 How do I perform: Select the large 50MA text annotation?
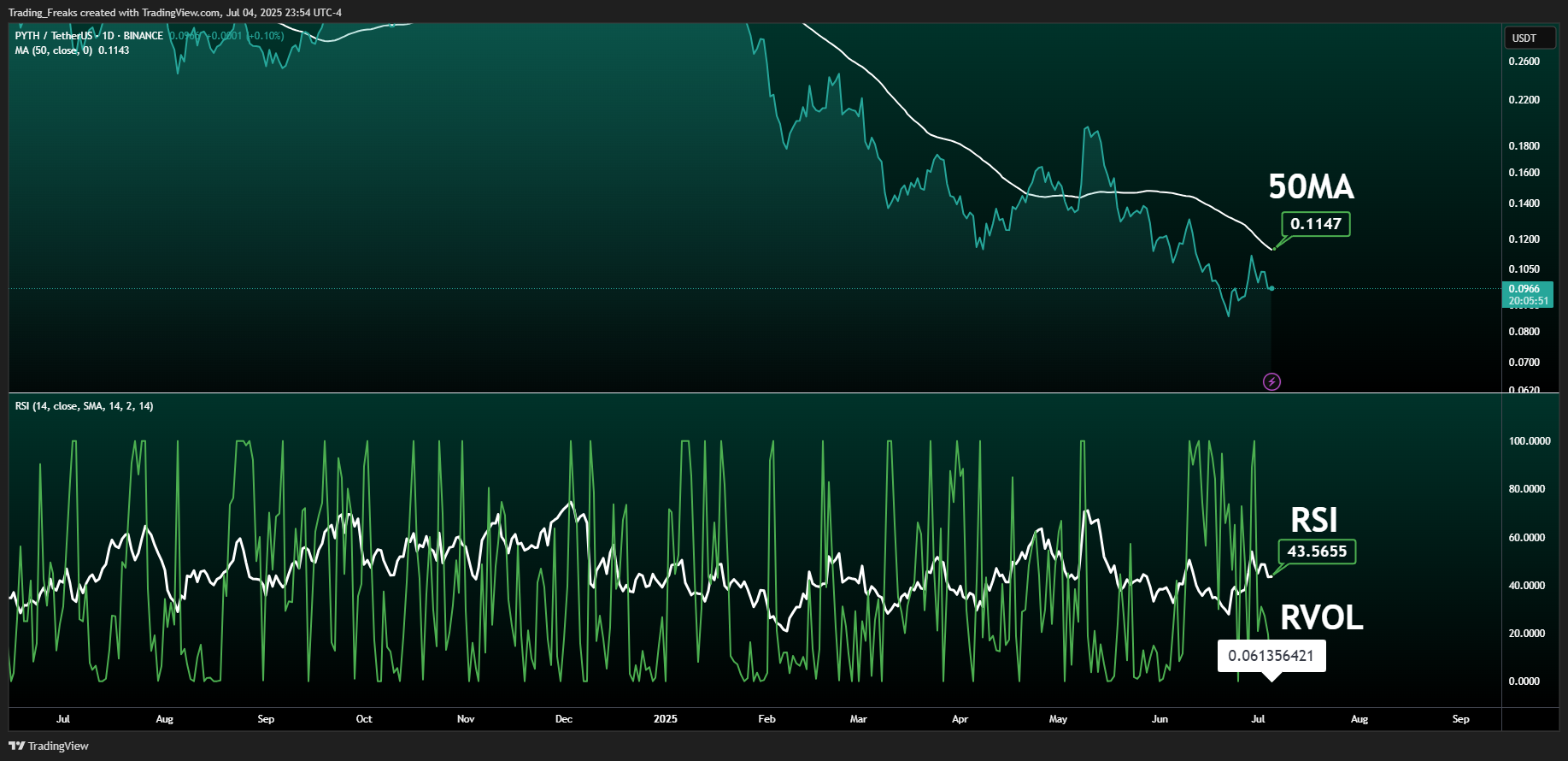(x=1311, y=186)
